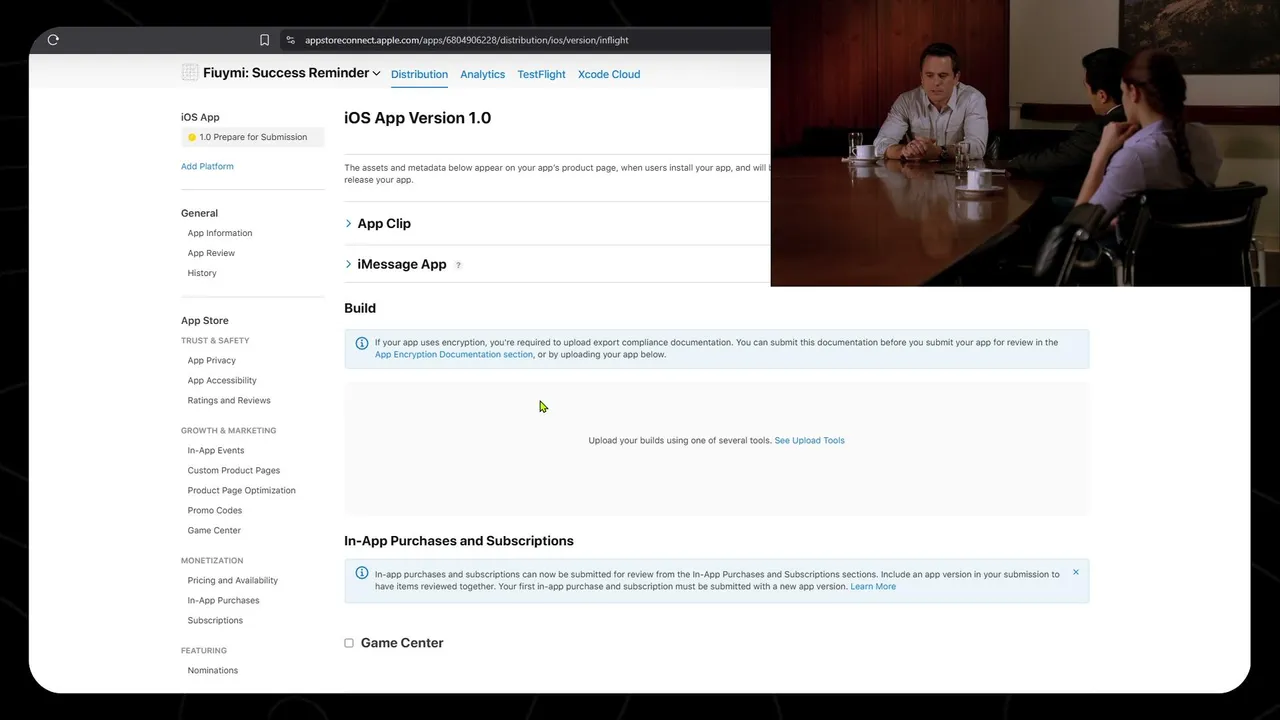
Task: Open Product Page Optimization
Action: click(x=242, y=490)
